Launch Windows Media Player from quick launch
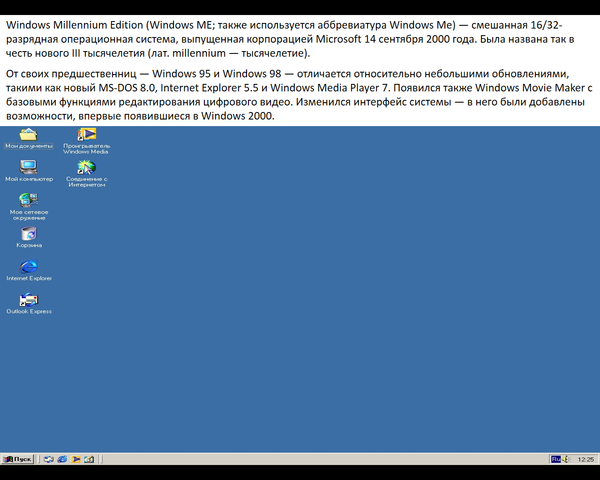This screenshot has height=480, width=600. 75,458
